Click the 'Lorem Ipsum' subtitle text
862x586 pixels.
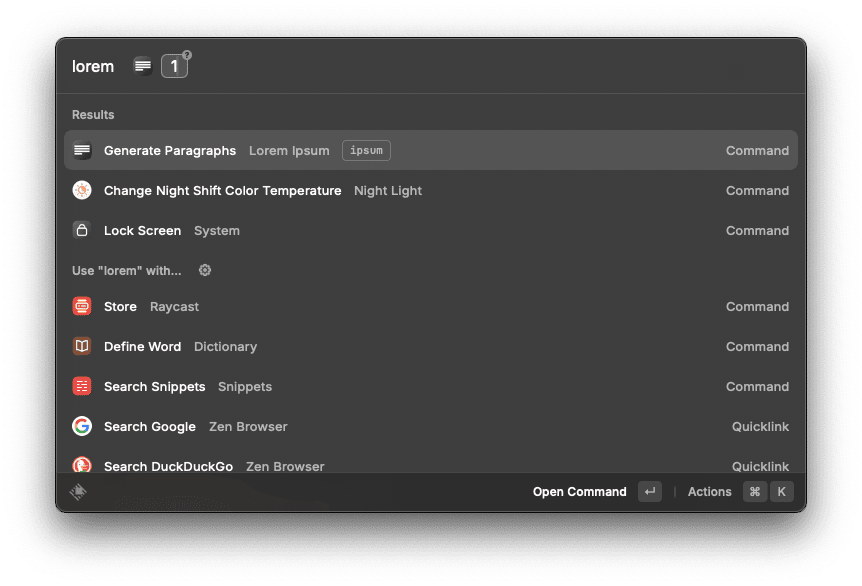pyautogui.click(x=289, y=151)
